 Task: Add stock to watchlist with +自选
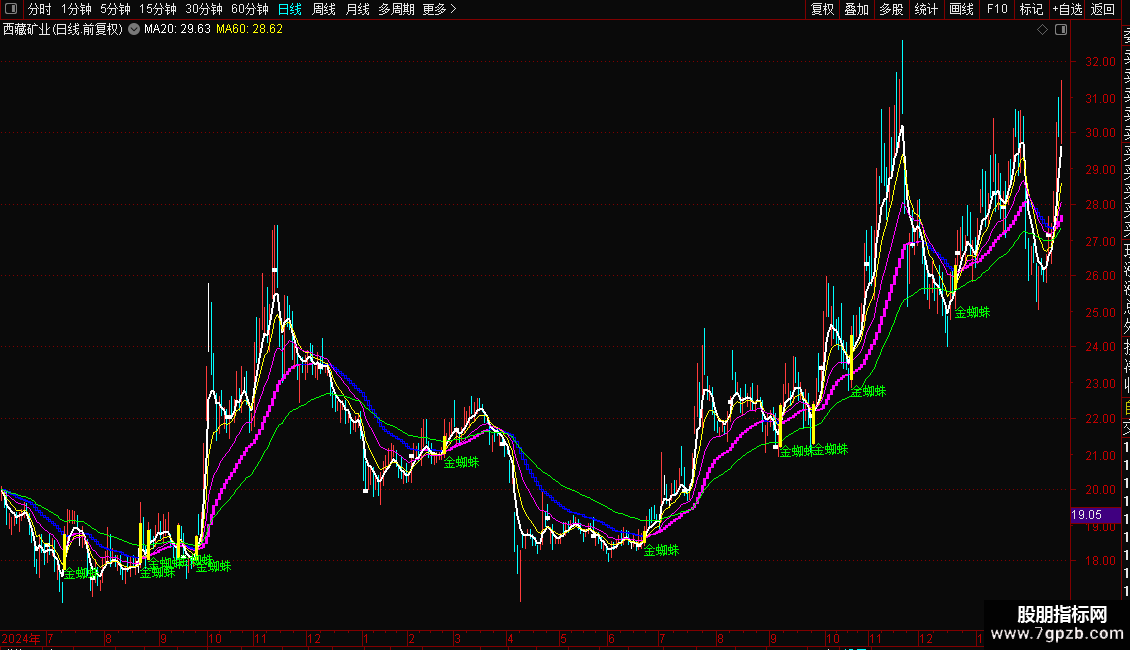[1067, 9]
